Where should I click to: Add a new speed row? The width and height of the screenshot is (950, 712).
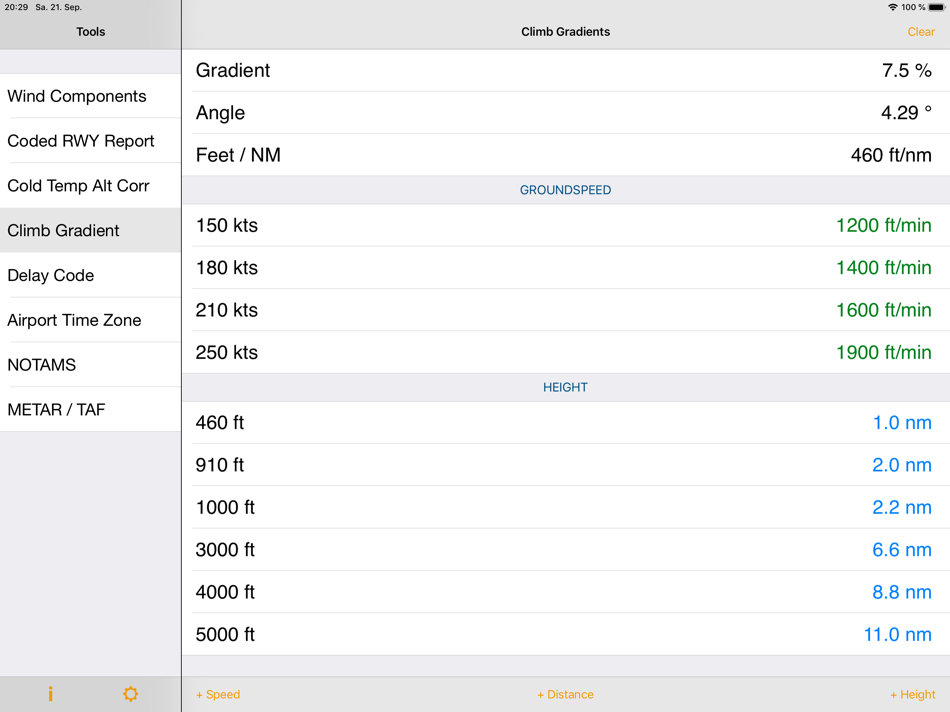218,693
